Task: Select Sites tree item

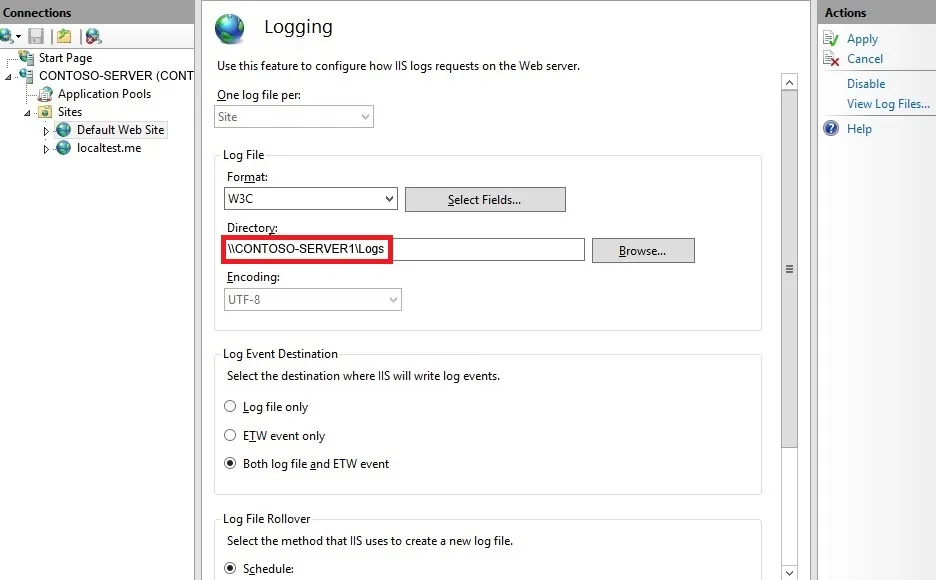Action: tap(70, 112)
